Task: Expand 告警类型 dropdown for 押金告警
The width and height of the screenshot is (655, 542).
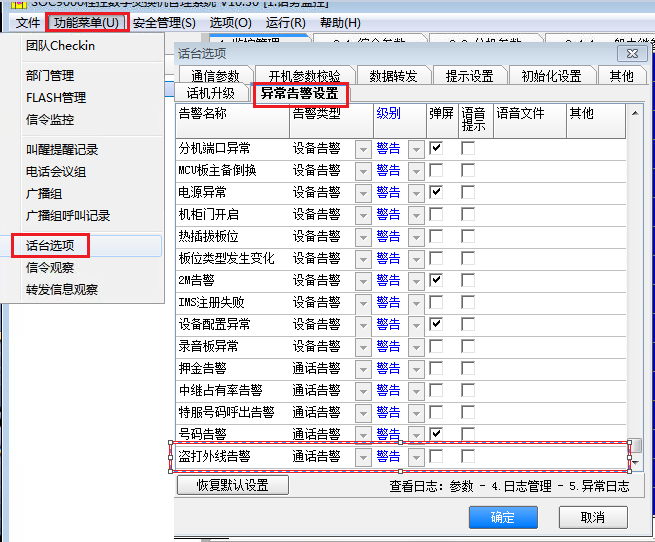Action: tap(363, 368)
